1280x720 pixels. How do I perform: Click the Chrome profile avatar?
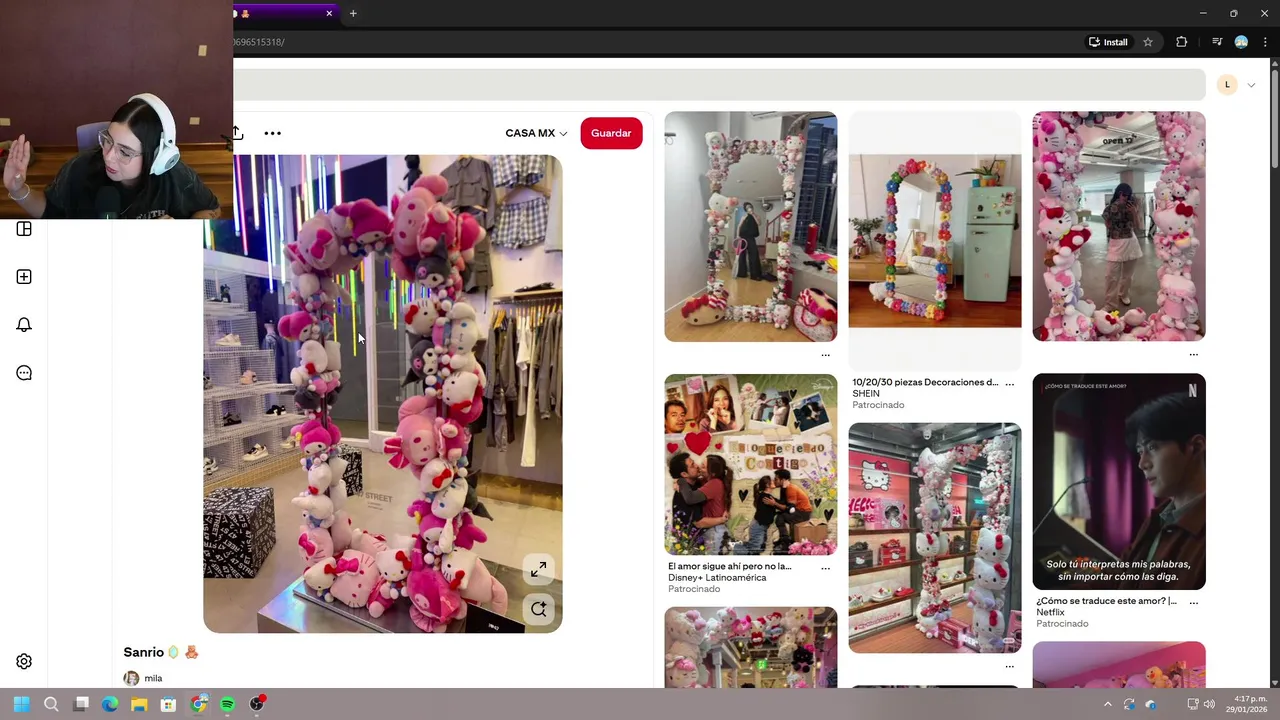pyautogui.click(x=1241, y=42)
